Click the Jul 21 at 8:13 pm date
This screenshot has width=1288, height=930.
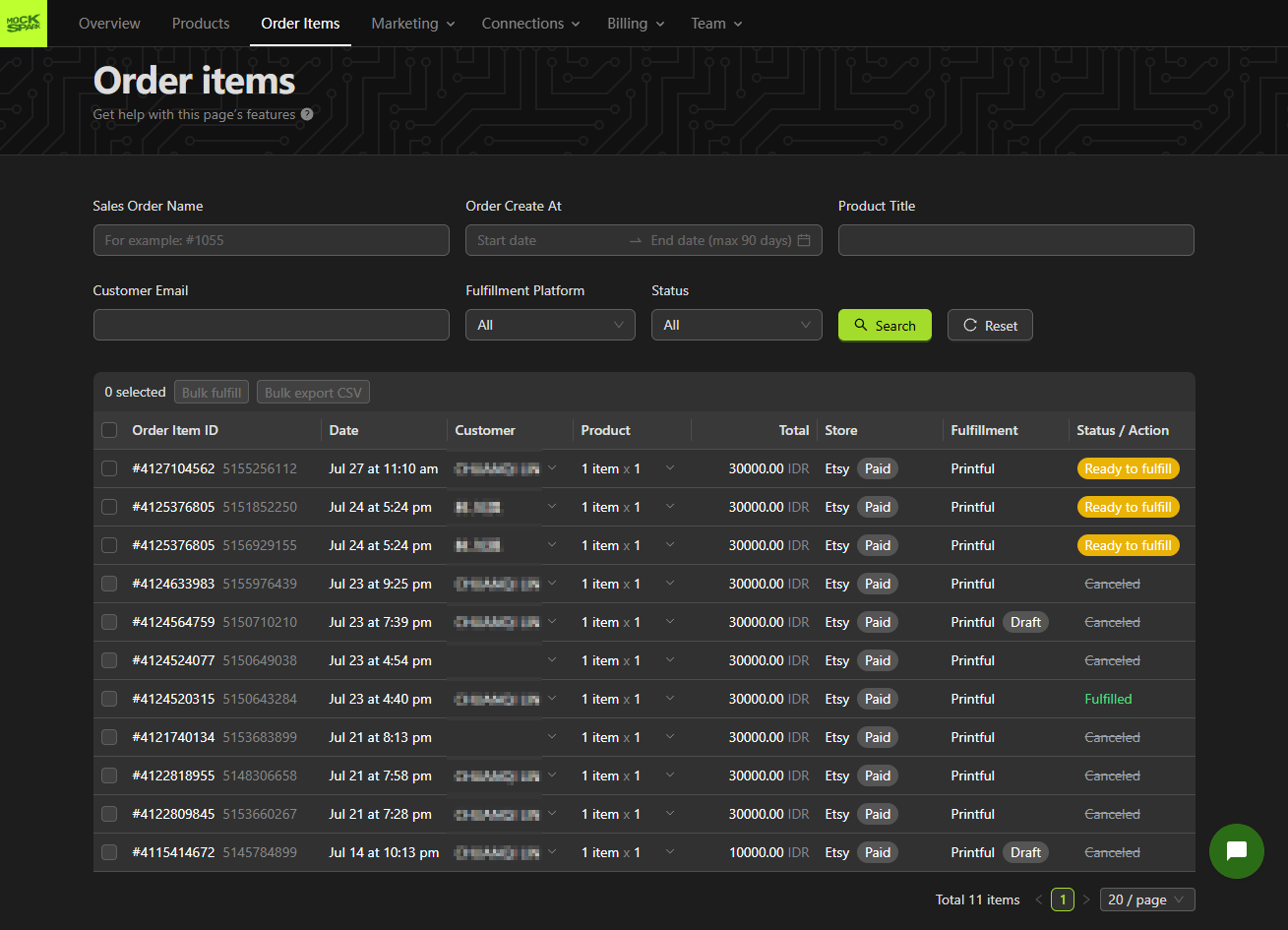point(380,737)
